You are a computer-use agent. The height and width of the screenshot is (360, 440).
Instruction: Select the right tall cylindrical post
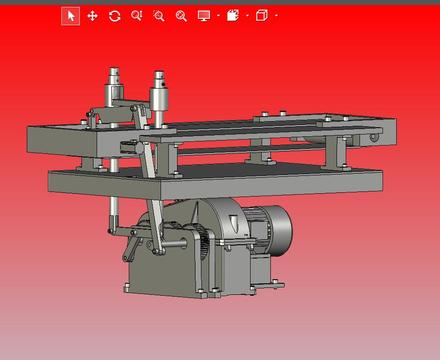159,97
